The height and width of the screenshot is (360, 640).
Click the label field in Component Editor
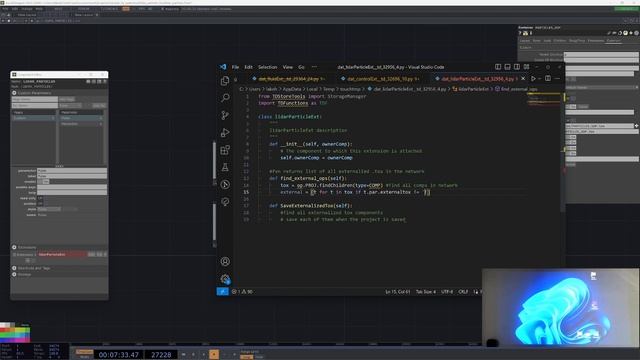[x=72, y=176]
